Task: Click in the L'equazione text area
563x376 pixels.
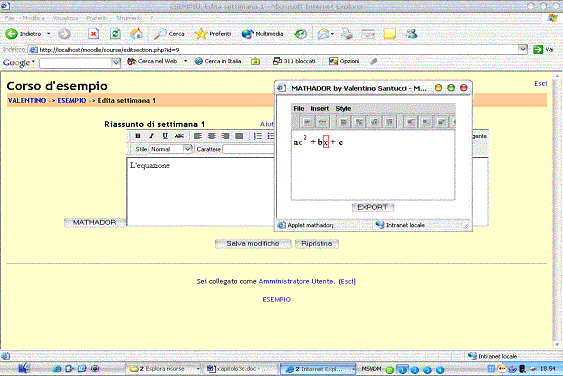Action: [200, 192]
